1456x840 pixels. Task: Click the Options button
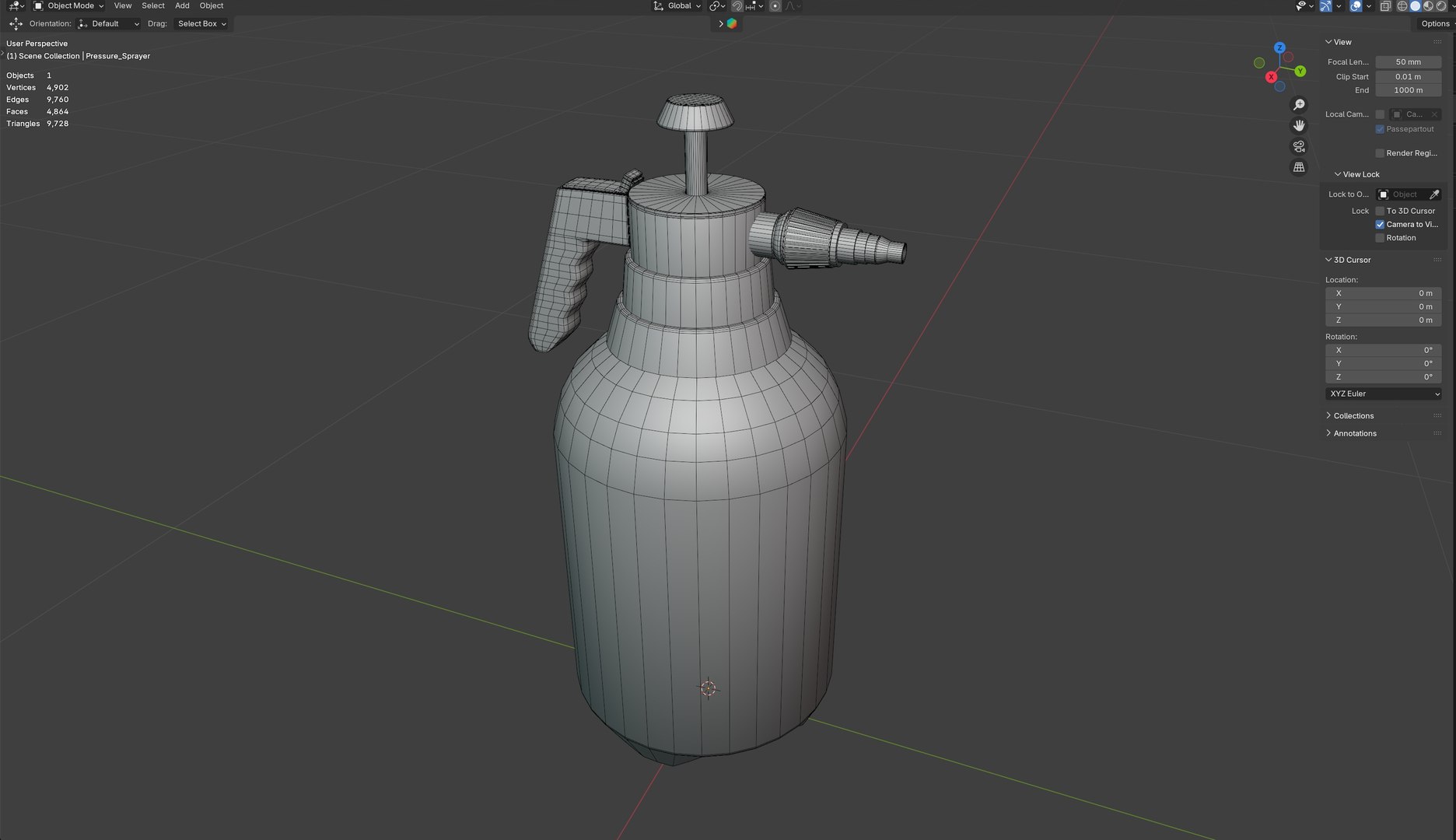[x=1434, y=24]
